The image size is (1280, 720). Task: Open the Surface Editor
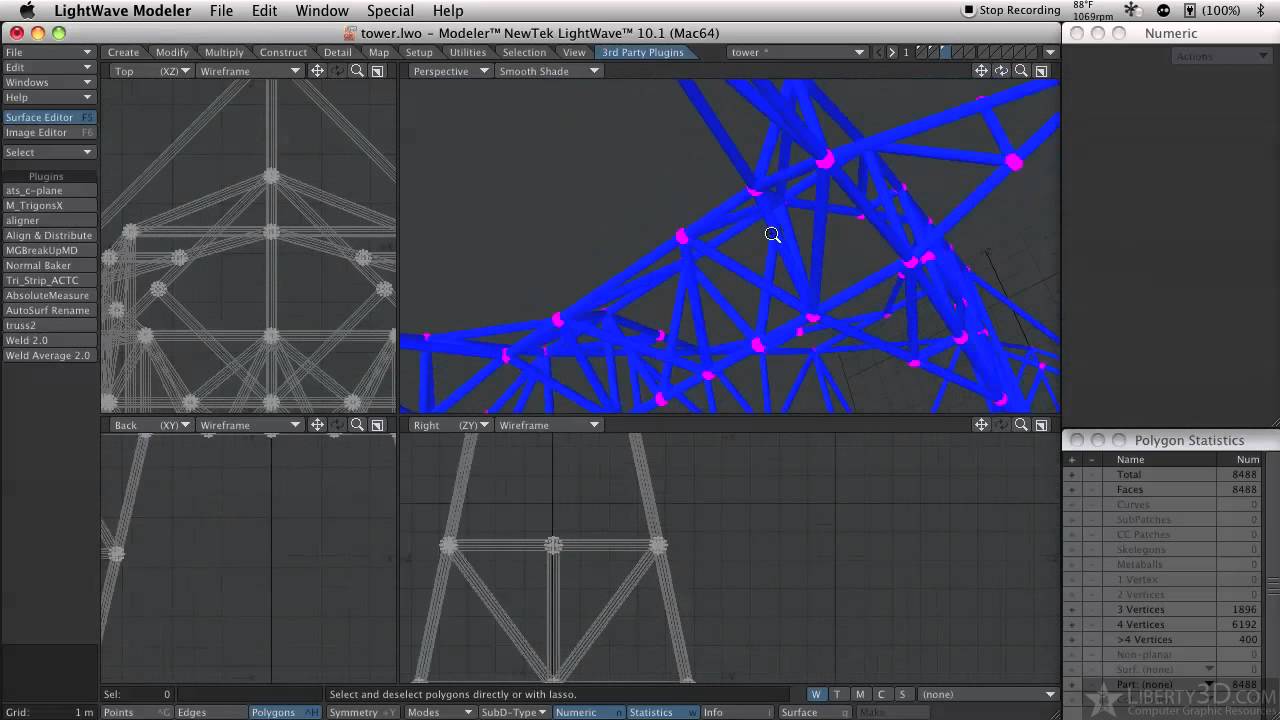coord(48,117)
